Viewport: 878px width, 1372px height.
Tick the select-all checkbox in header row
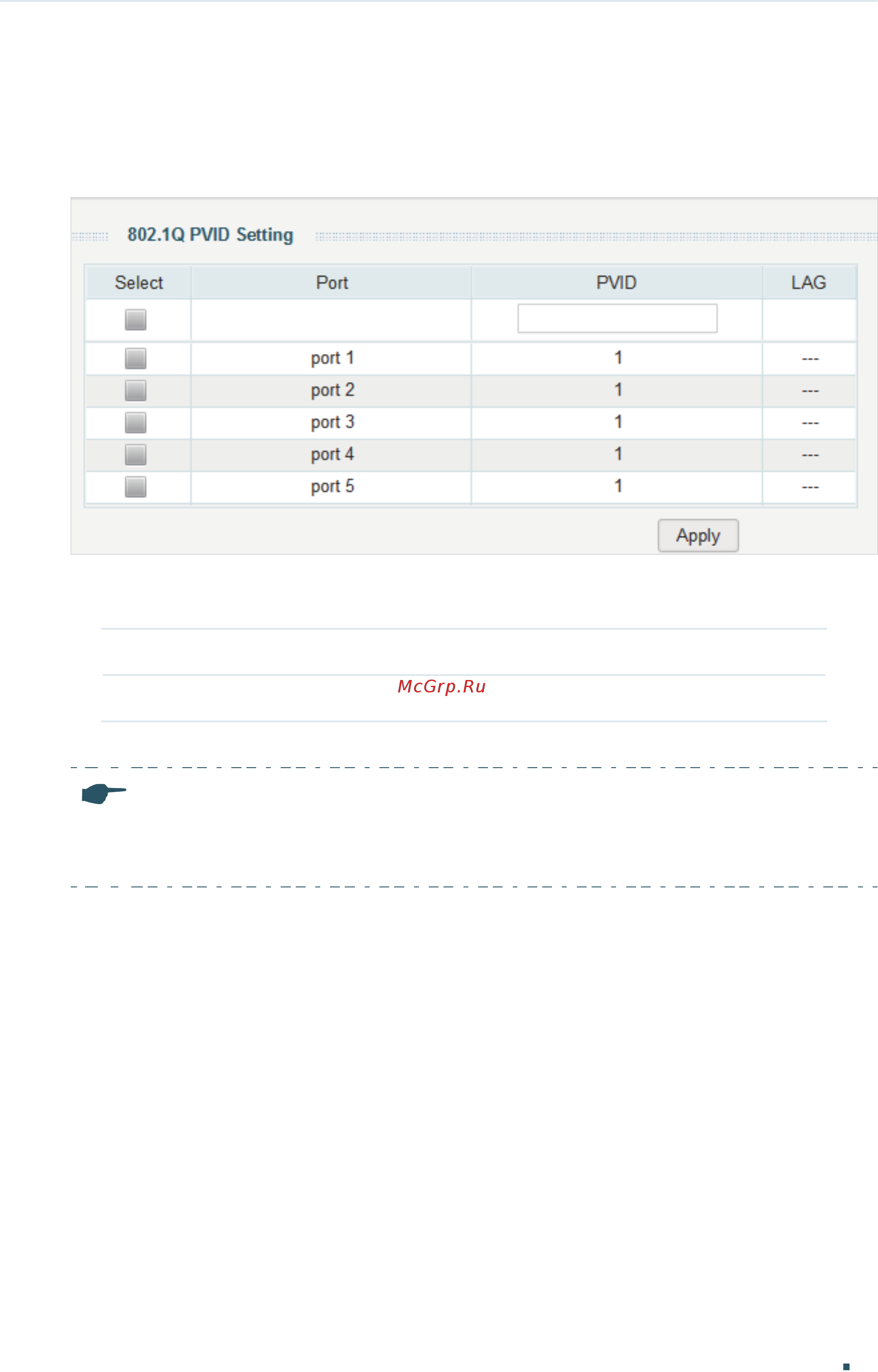pos(136,320)
